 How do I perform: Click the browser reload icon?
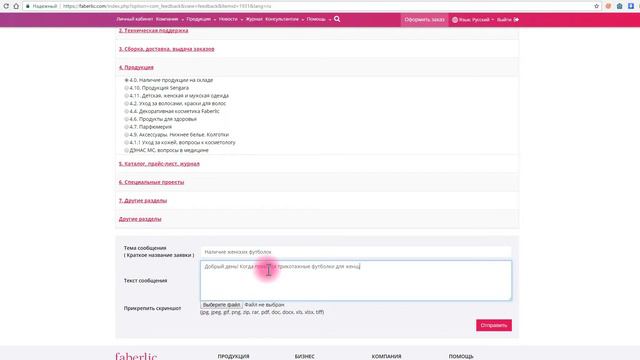tap(6, 6)
